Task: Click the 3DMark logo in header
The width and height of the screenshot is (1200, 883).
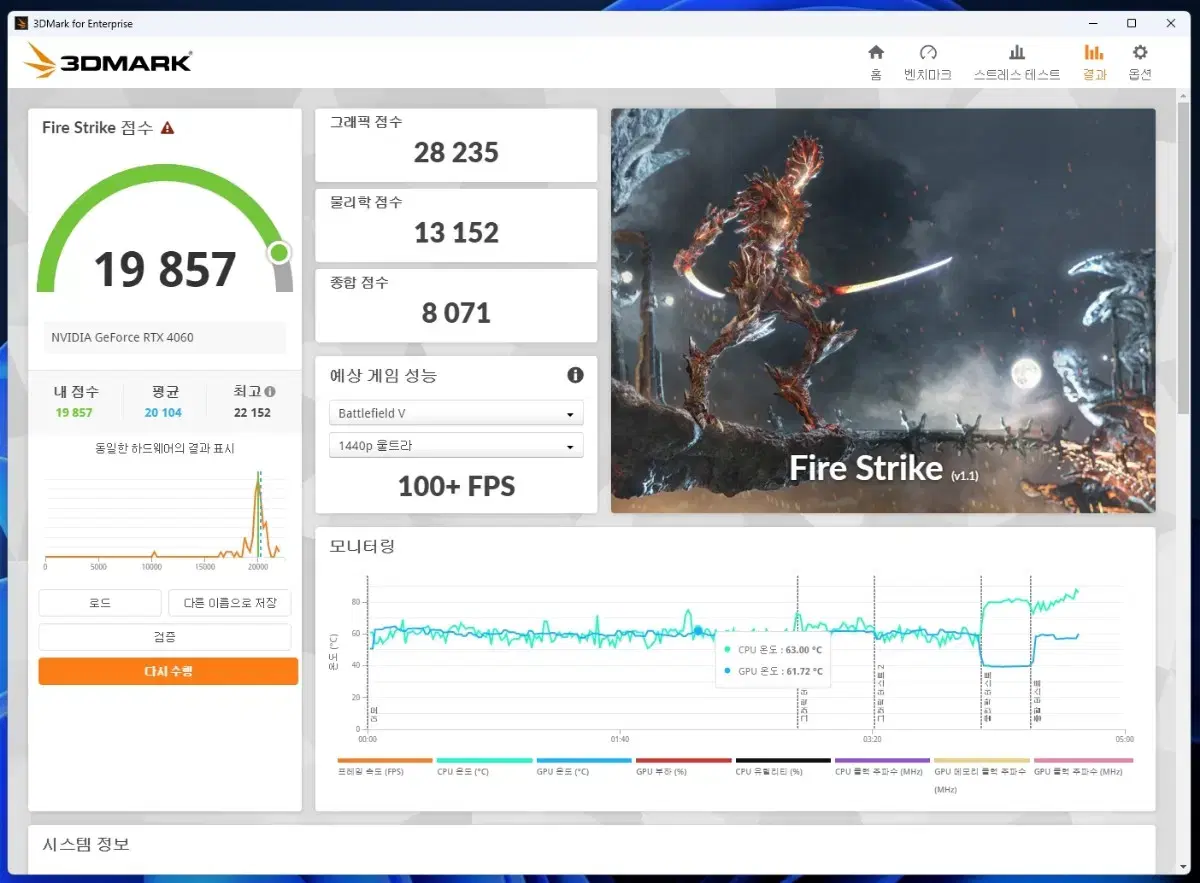Action: pyautogui.click(x=107, y=61)
